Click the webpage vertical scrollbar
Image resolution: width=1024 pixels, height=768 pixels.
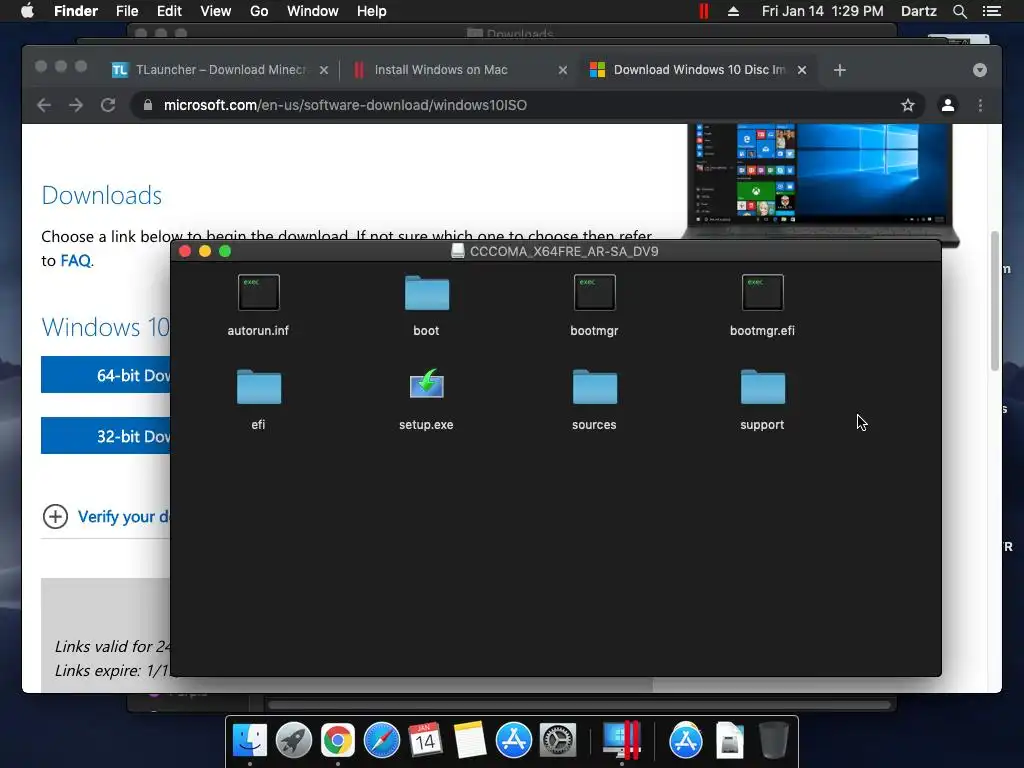click(x=995, y=300)
